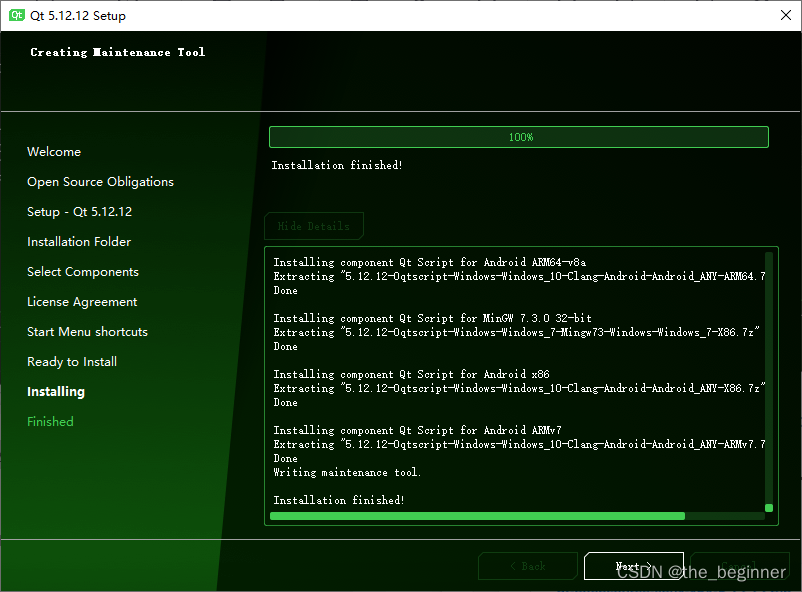802x592 pixels.
Task: Click the "Creating Maintenance Tool" heading
Action: (x=118, y=52)
